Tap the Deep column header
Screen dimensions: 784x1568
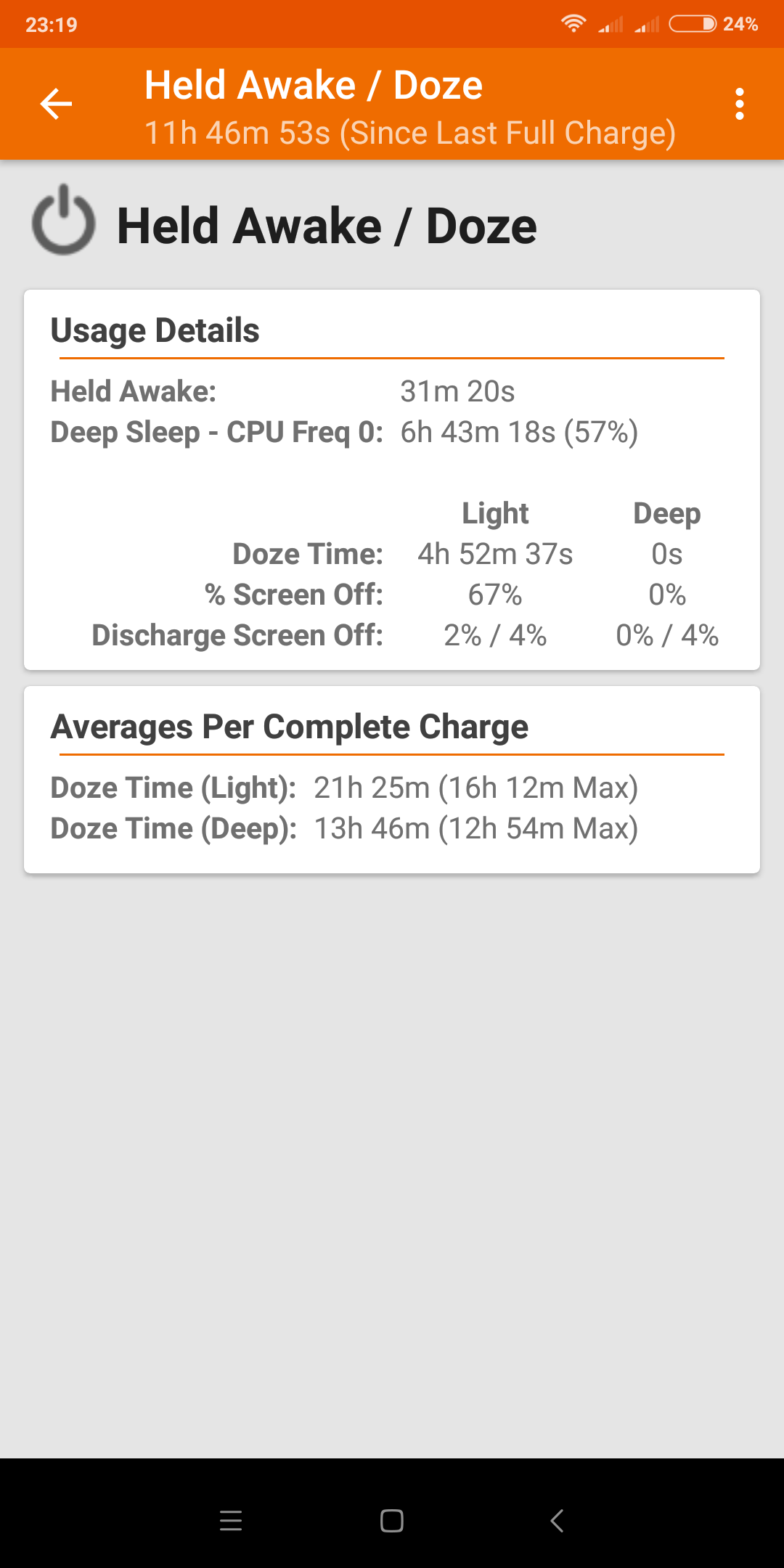666,513
